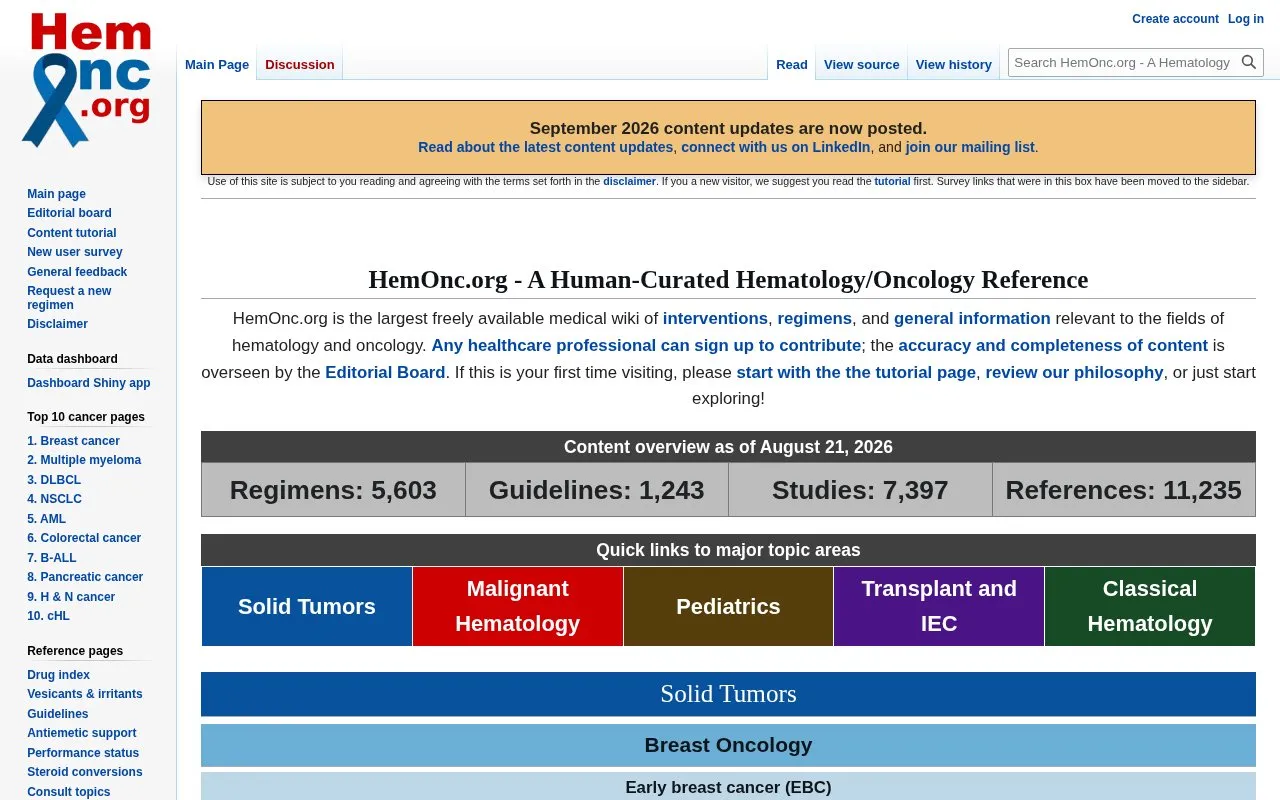Open the Drug index reference page
1280x800 pixels.
(x=58, y=675)
